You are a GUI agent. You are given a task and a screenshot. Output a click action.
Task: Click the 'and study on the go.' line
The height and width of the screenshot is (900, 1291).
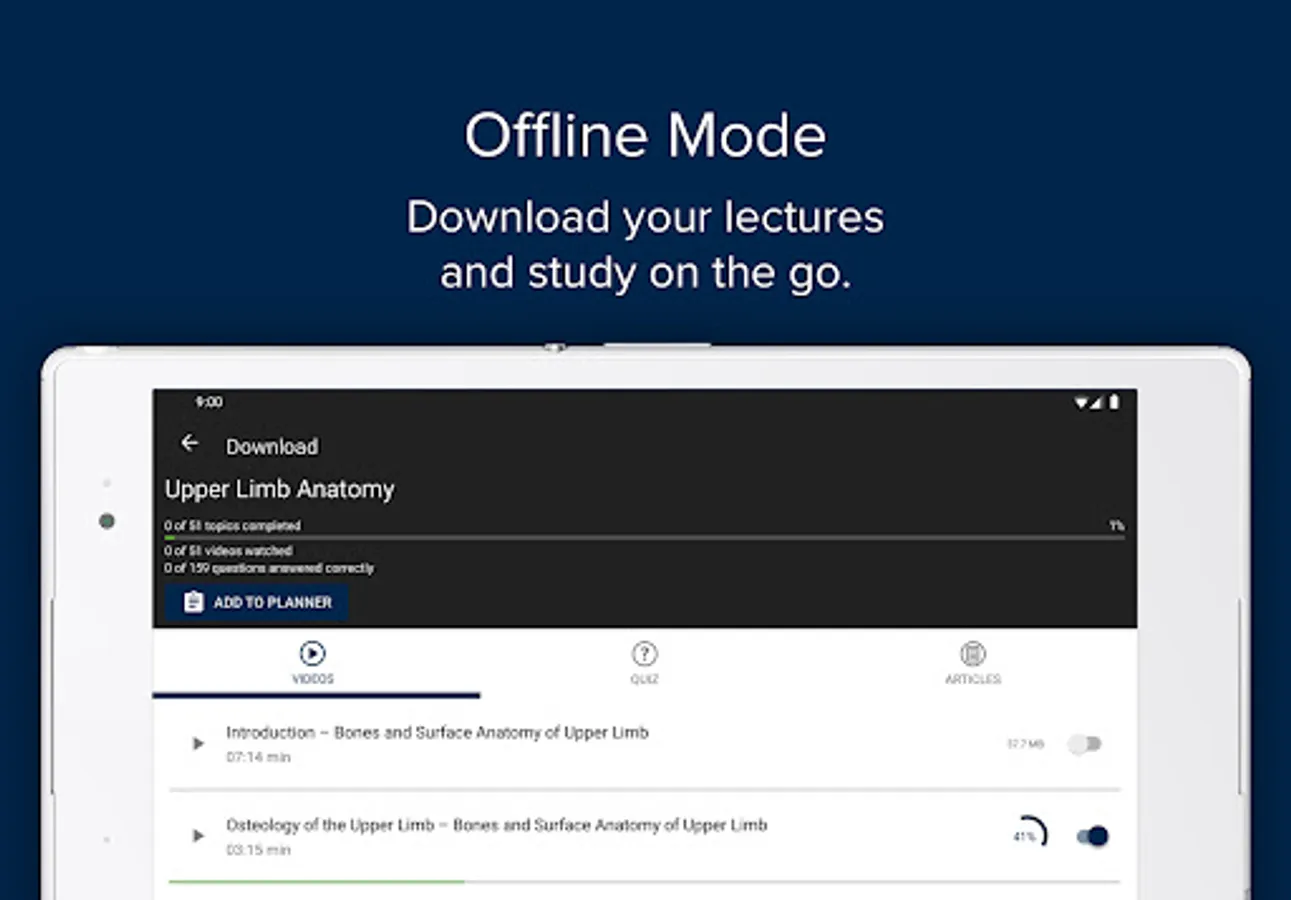point(645,273)
